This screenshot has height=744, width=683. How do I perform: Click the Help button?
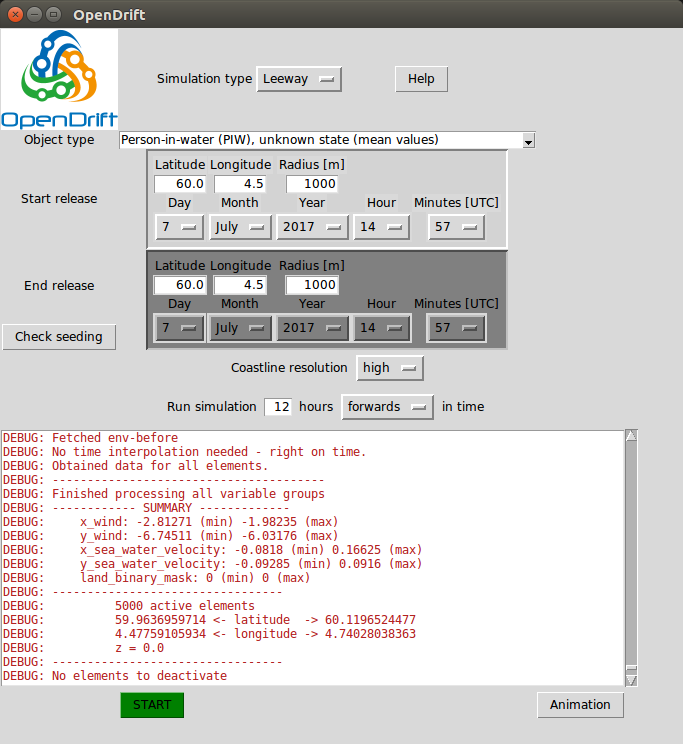click(x=421, y=79)
